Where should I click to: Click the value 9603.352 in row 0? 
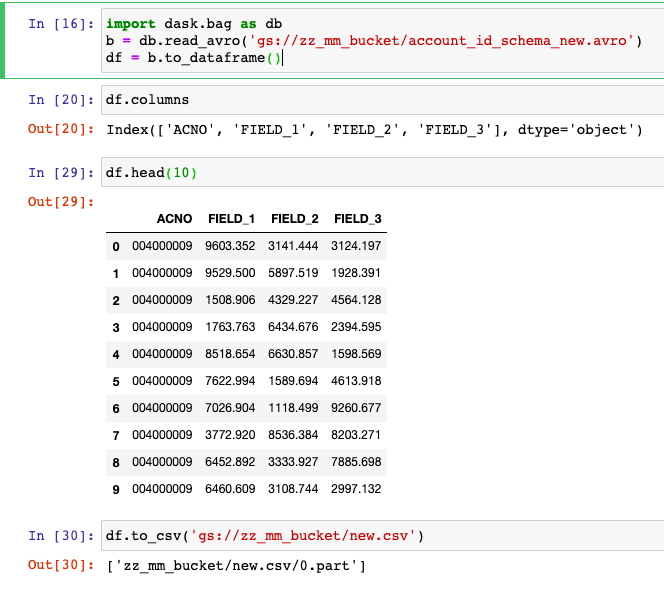230,246
